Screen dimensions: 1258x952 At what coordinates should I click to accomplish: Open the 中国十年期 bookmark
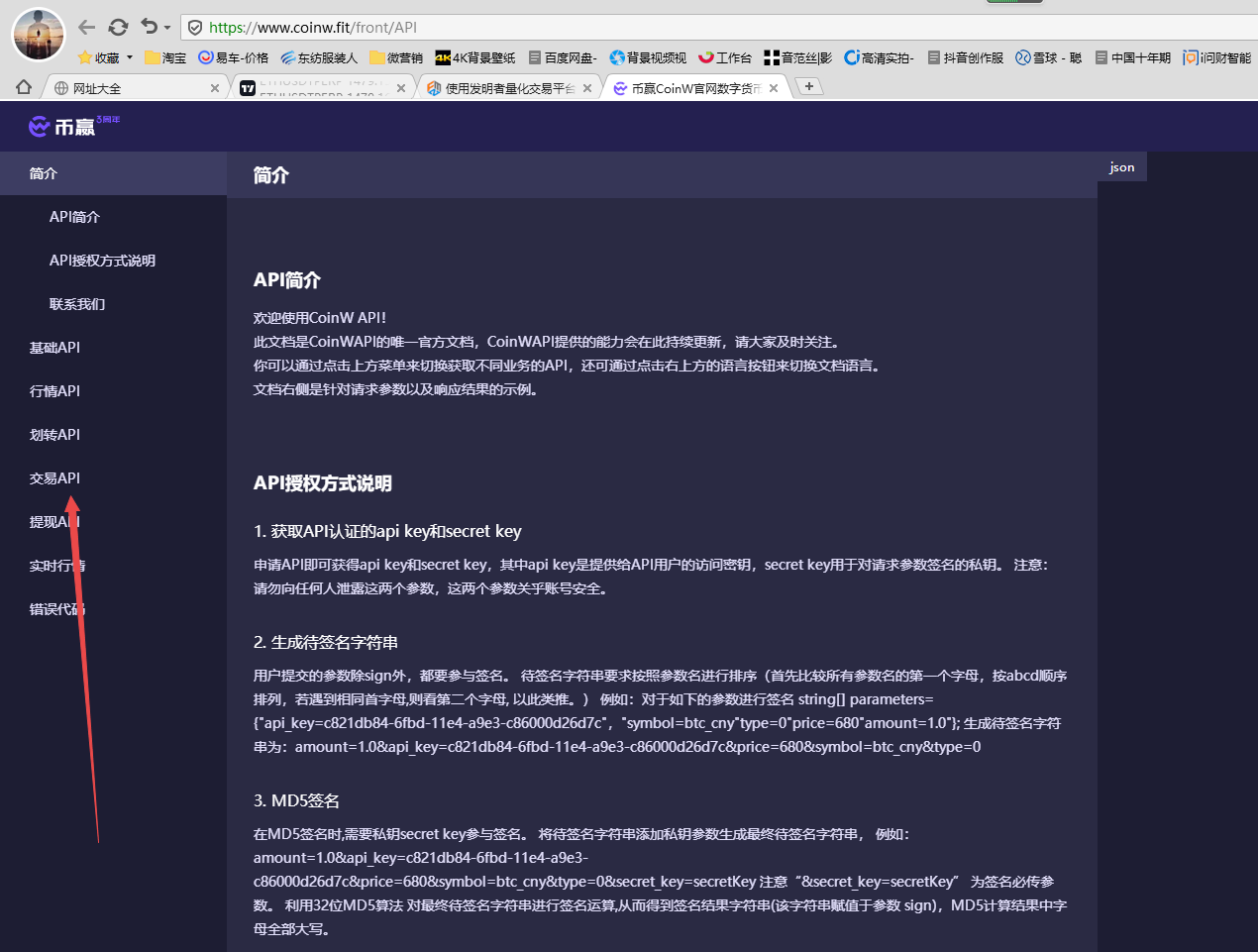tap(1133, 57)
